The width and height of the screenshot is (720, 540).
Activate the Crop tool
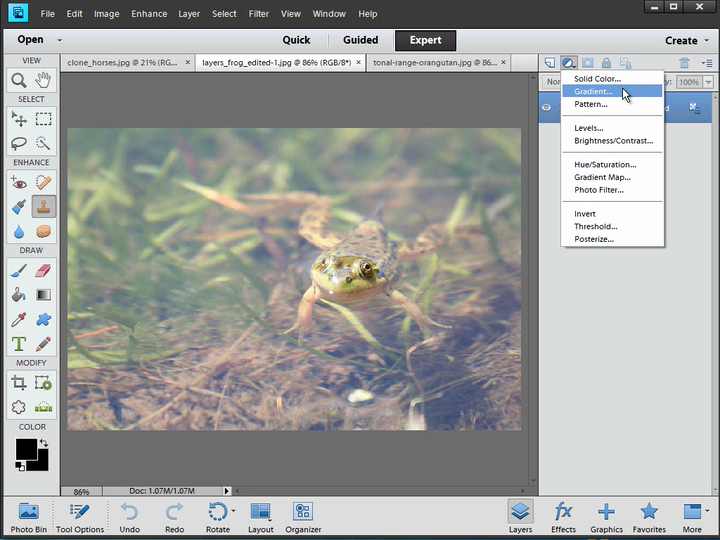tap(19, 382)
